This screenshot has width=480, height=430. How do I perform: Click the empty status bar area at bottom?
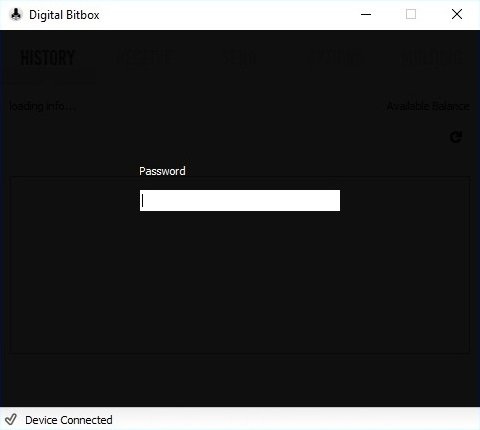293,419
